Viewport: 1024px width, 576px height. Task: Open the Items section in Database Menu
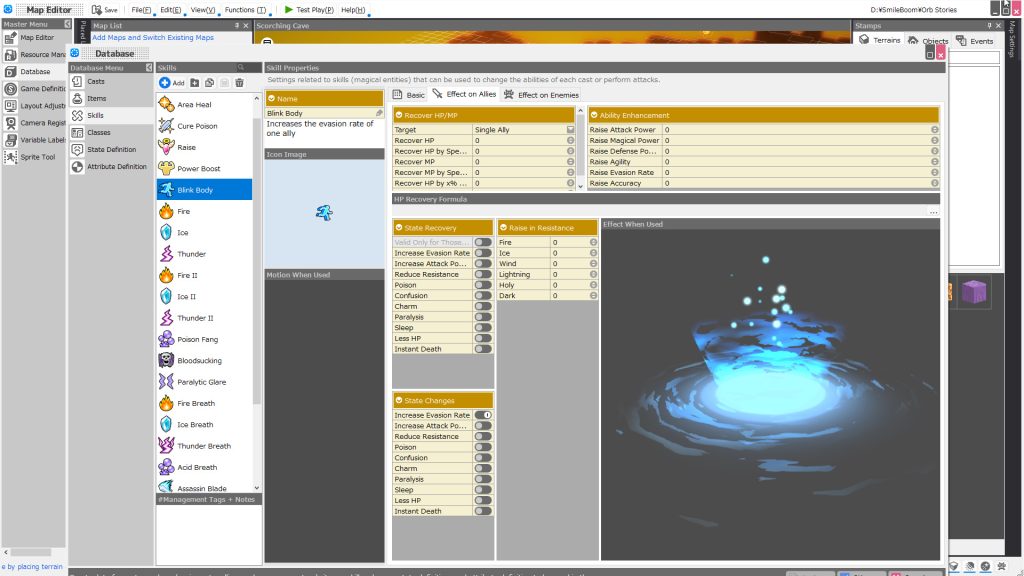coord(111,99)
